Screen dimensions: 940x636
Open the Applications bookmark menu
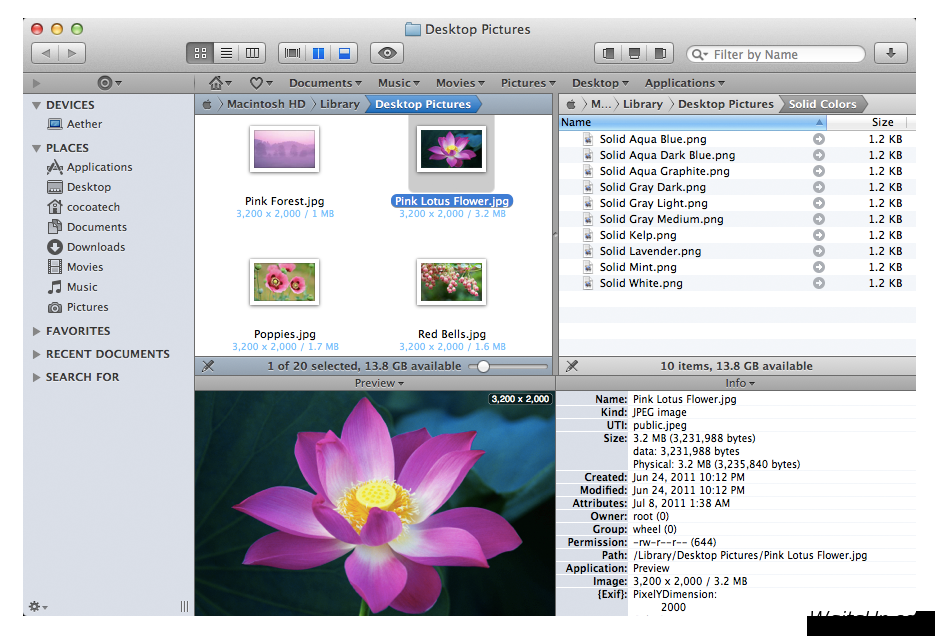tap(684, 83)
